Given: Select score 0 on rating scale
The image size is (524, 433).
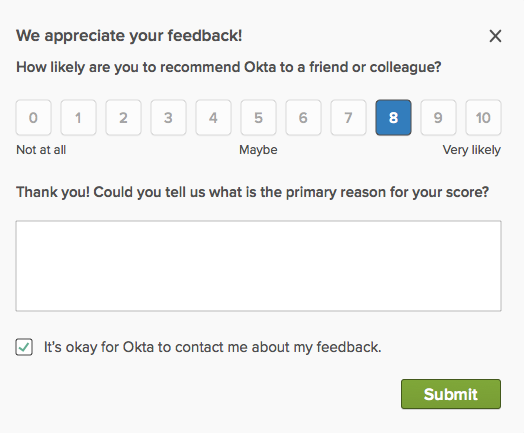Looking at the screenshot, I should click(x=33, y=118).
